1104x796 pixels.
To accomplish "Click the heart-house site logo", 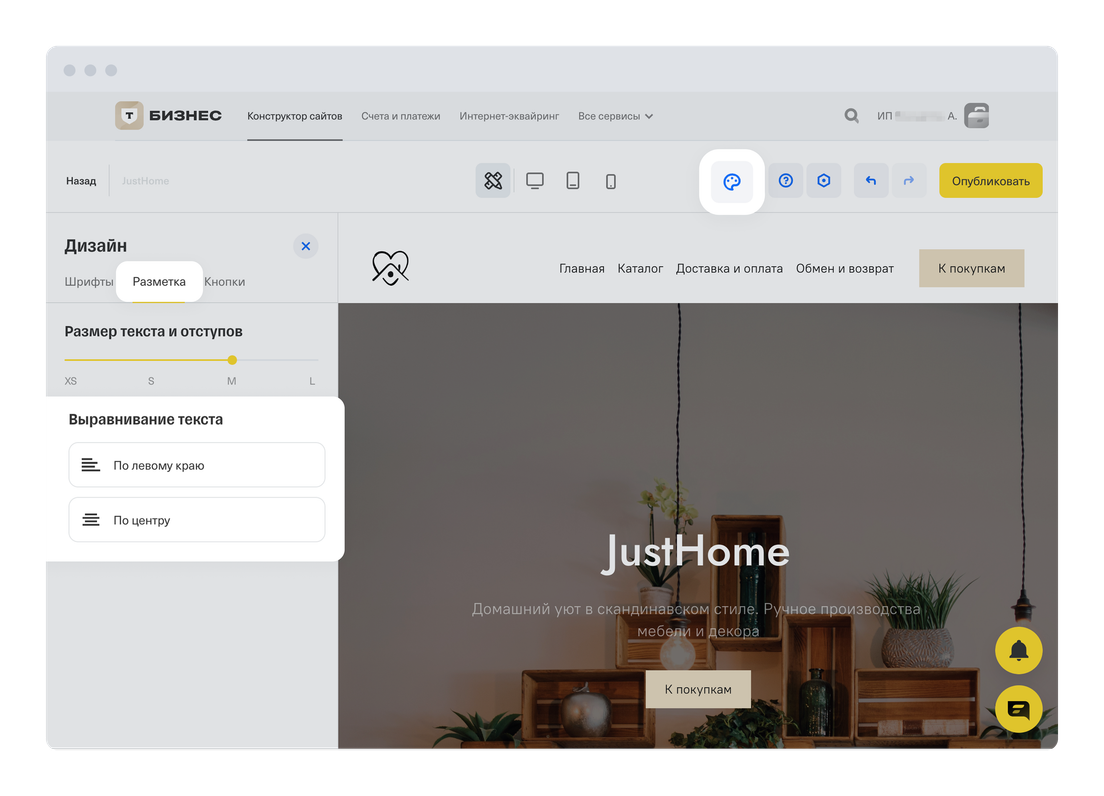I will (x=390, y=268).
